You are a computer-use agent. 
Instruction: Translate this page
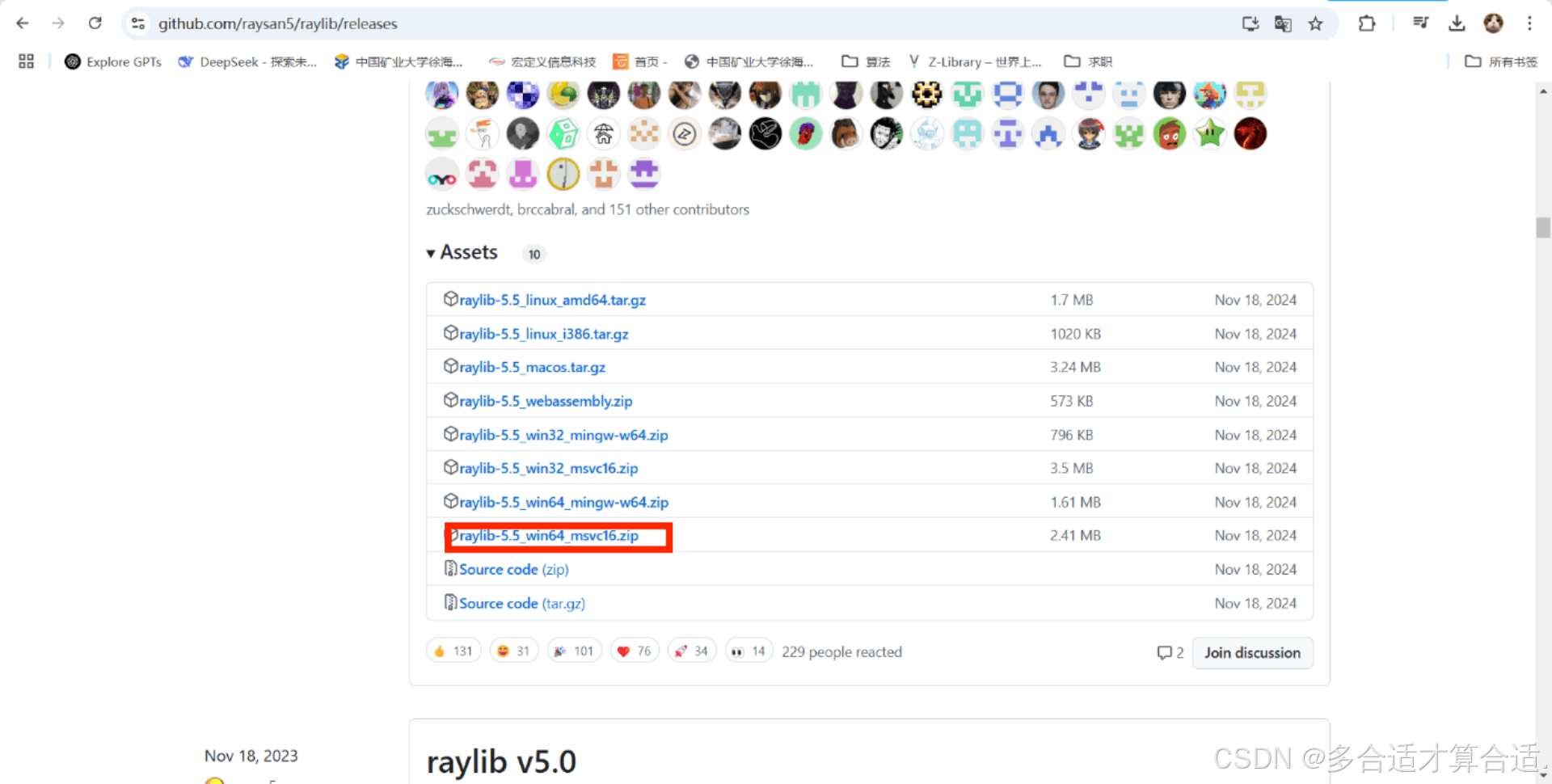pos(1283,23)
